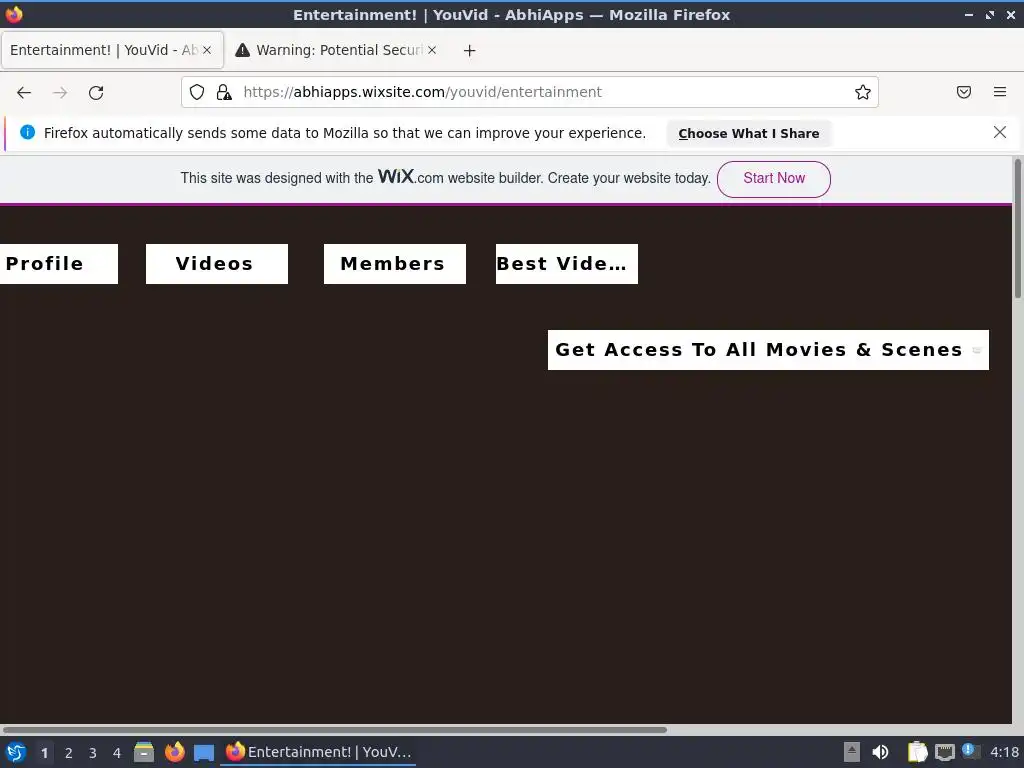The width and height of the screenshot is (1024, 768).
Task: Close the Entertainment YouVid tab
Action: click(x=207, y=50)
